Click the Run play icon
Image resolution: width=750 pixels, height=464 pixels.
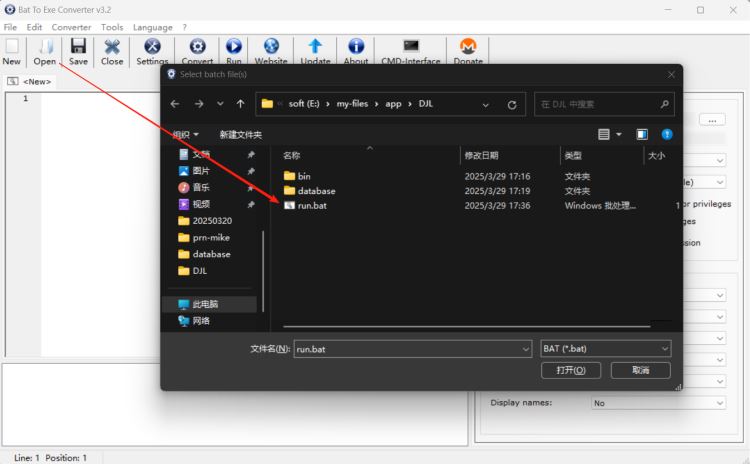click(x=233, y=46)
